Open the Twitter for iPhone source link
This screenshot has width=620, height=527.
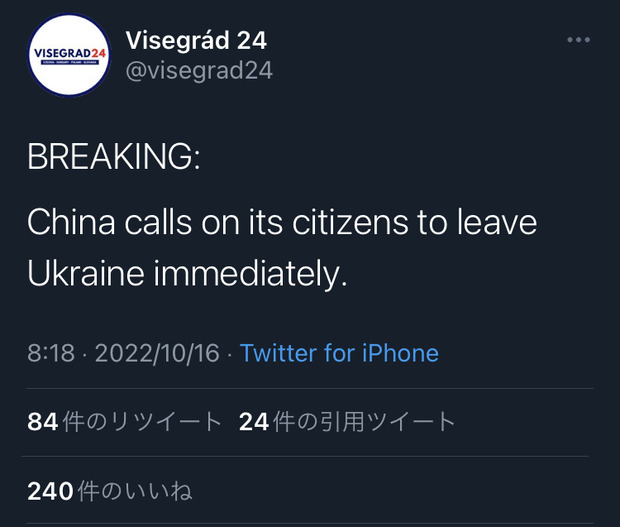click(x=339, y=353)
